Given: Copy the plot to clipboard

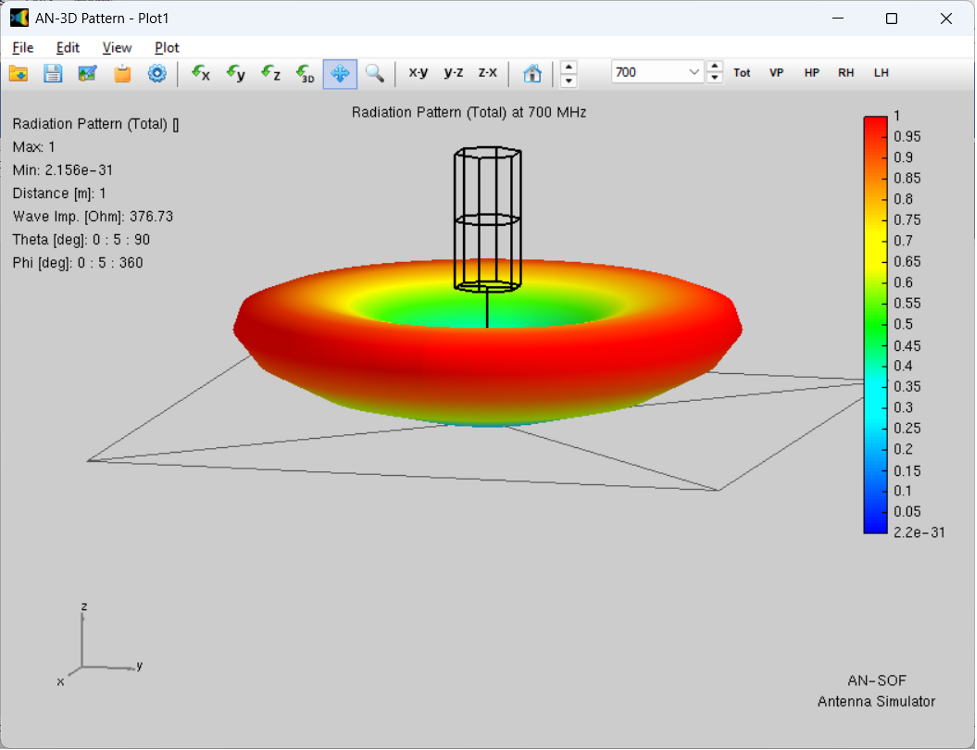Looking at the screenshot, I should pos(122,73).
